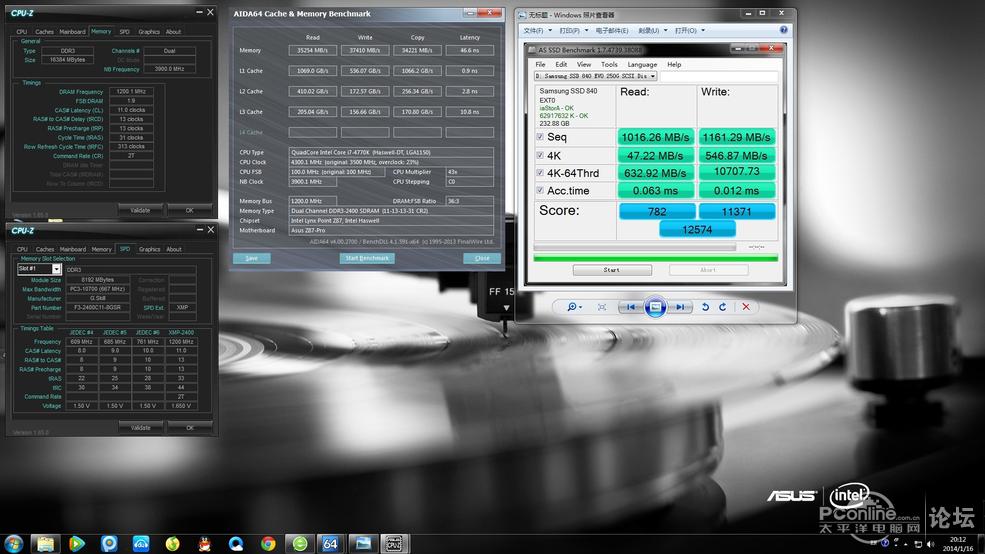
Task: Switch to Memory tab in lower CPU-Z
Action: coord(101,249)
